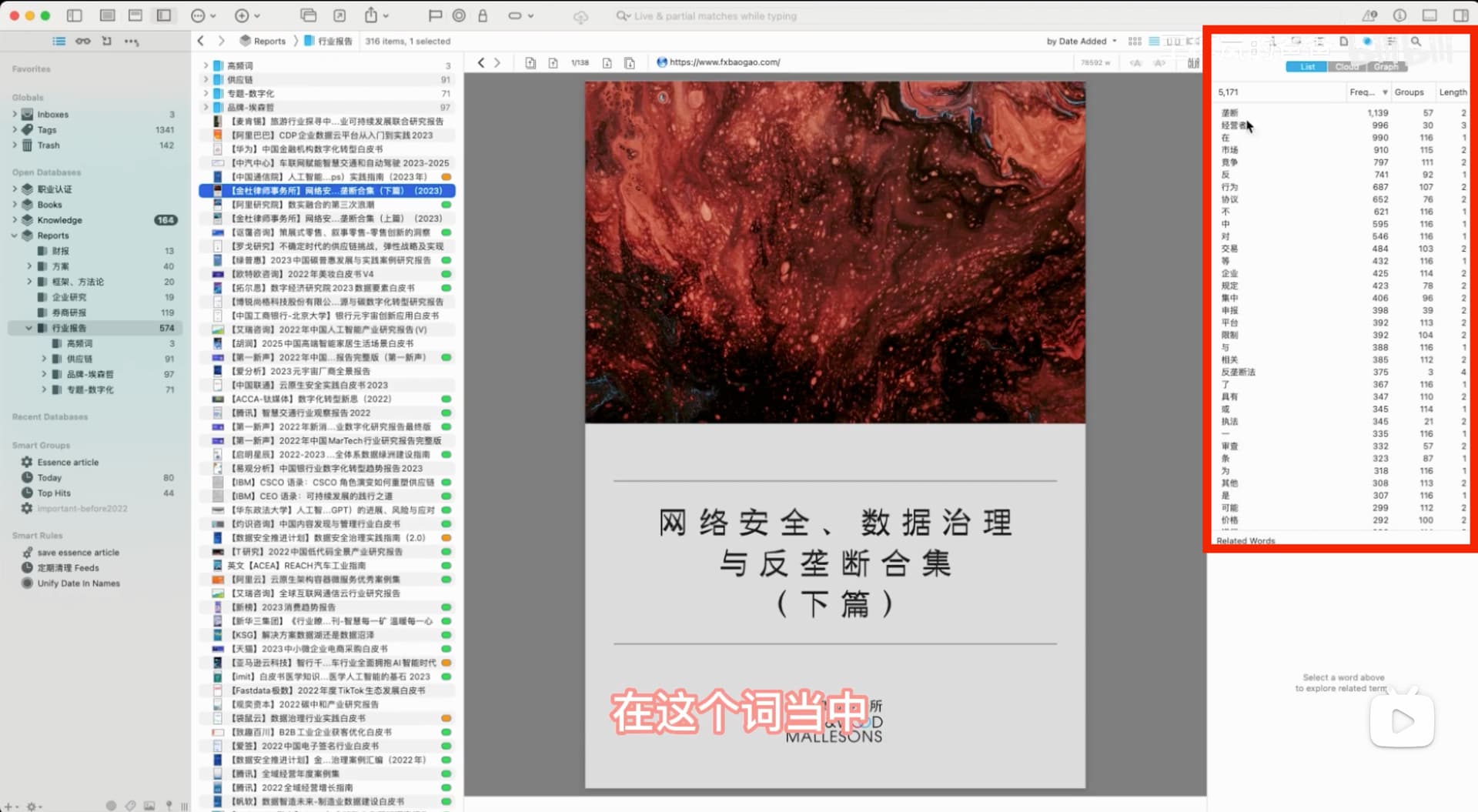1478x812 pixels.
Task: Toggle the right inspector panel button
Action: (1460, 15)
